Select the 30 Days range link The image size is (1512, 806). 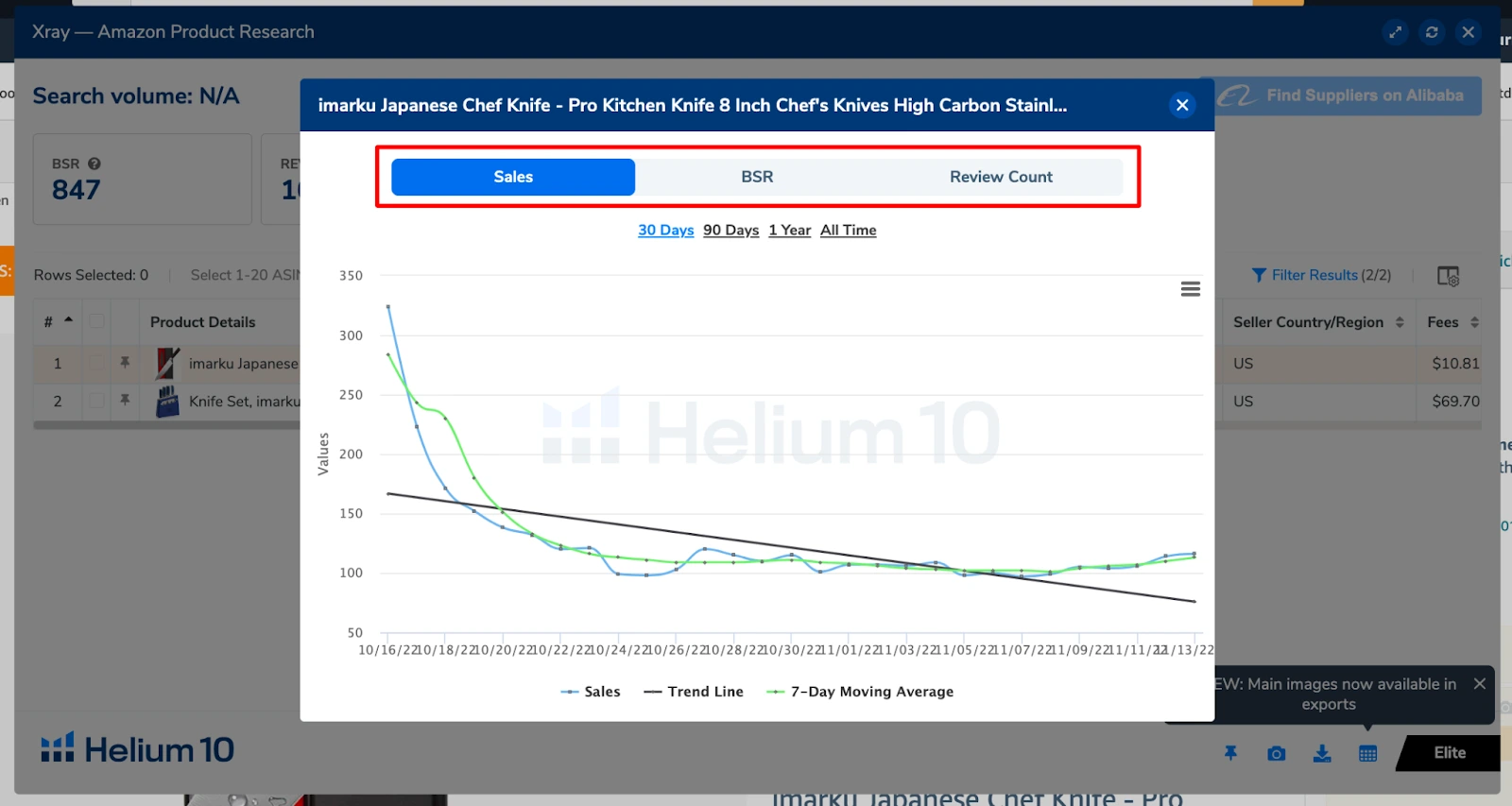[x=666, y=230]
